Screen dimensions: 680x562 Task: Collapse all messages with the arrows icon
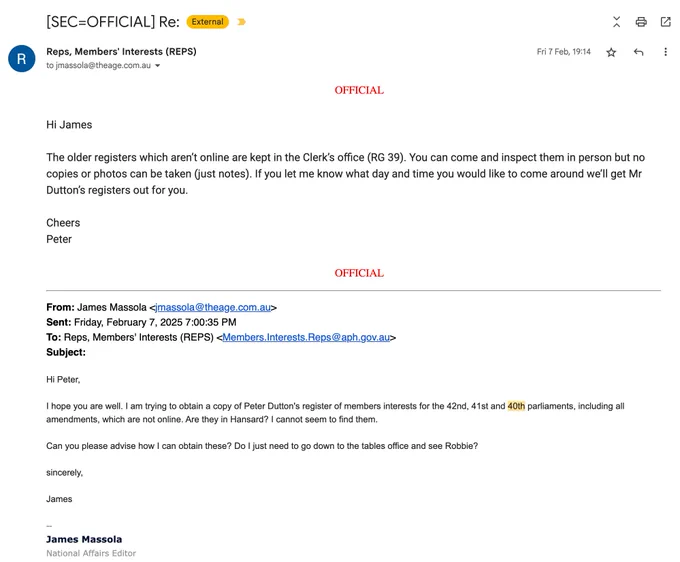tap(616, 22)
